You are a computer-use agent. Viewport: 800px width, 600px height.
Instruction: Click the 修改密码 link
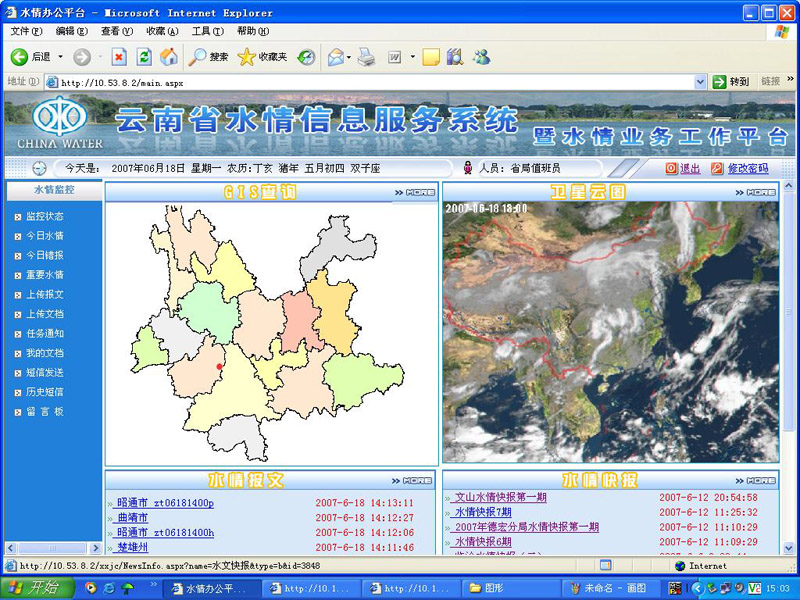747,168
